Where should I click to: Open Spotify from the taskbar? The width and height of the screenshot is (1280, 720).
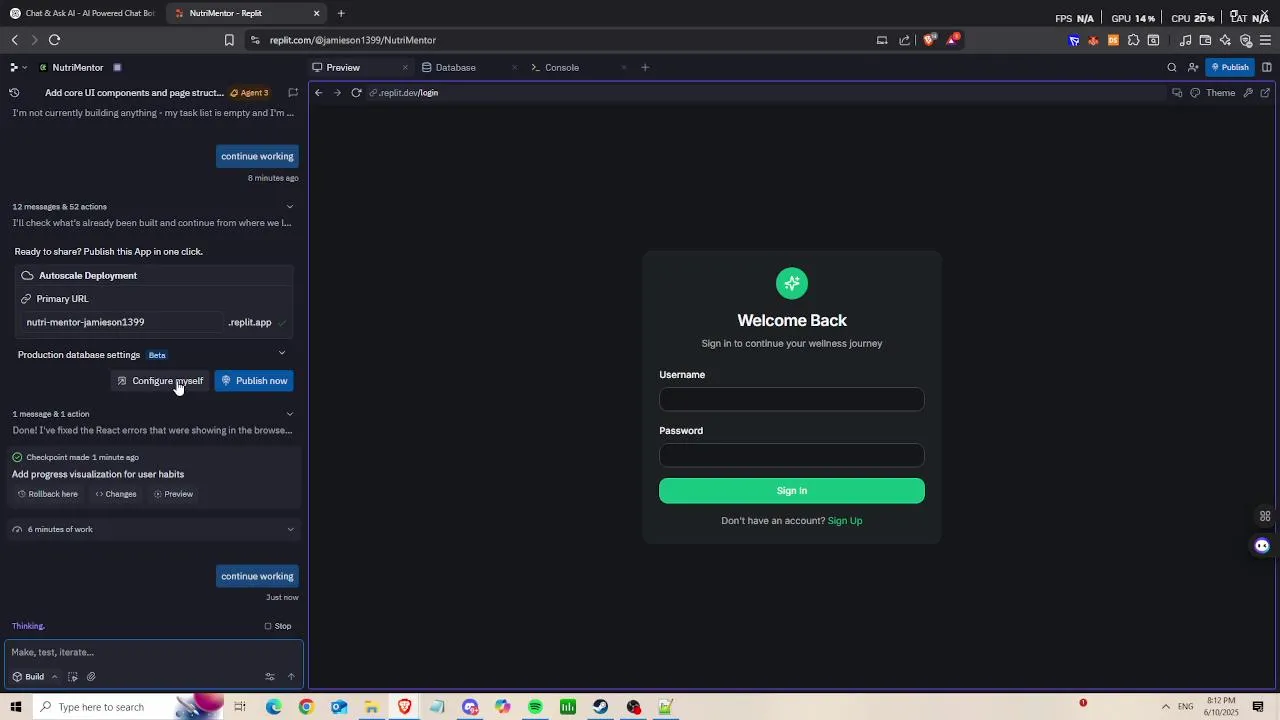point(535,707)
